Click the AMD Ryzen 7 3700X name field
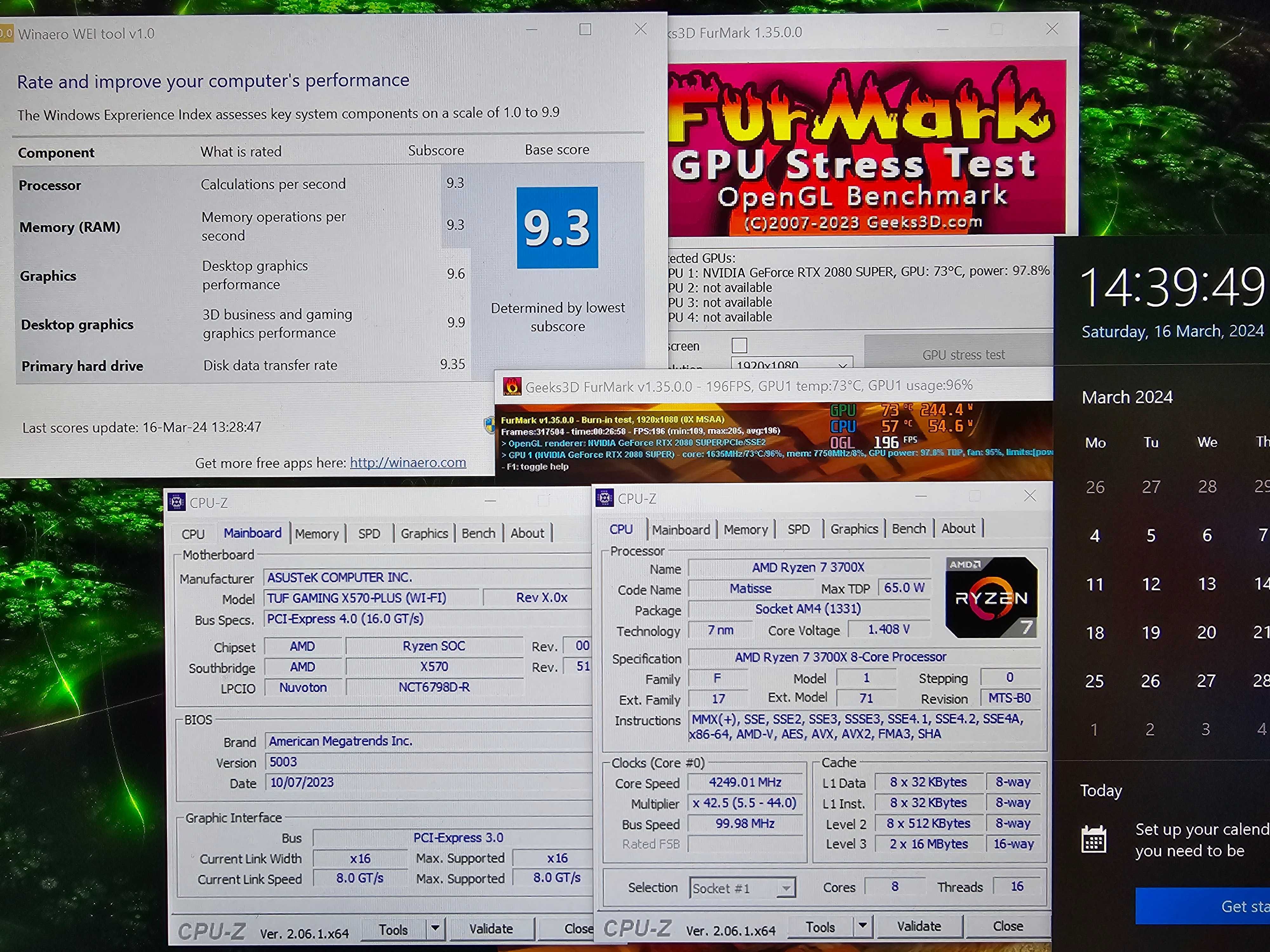This screenshot has height=952, width=1270. click(x=808, y=567)
